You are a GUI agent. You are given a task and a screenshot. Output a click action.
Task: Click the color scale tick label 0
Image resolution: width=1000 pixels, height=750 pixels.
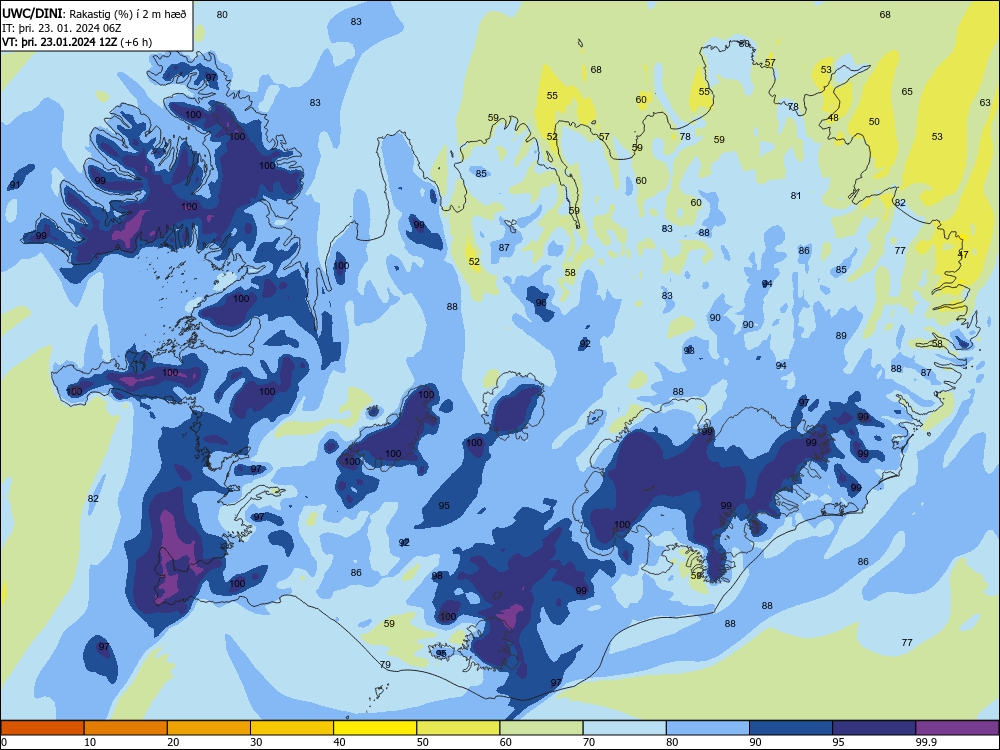pyautogui.click(x=4, y=742)
